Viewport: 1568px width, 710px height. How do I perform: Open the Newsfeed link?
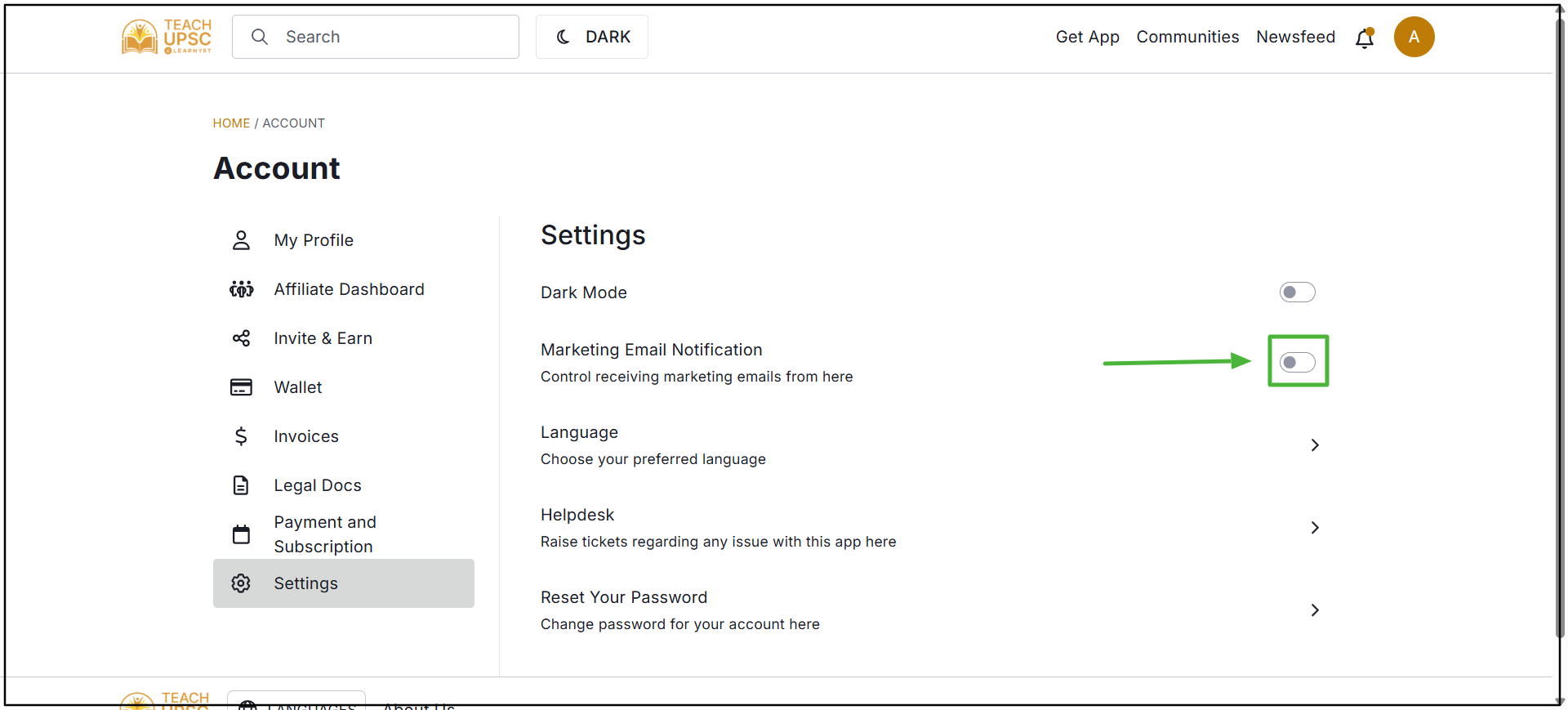pos(1295,37)
